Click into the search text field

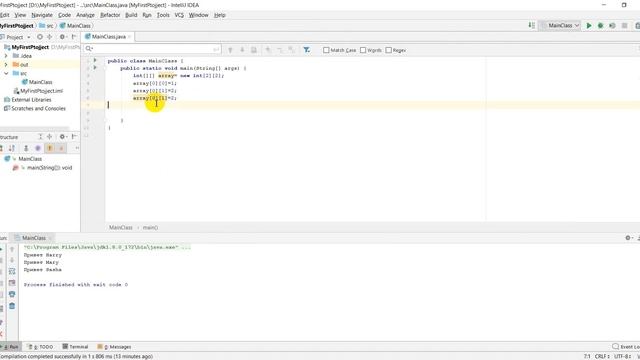[x=152, y=49]
